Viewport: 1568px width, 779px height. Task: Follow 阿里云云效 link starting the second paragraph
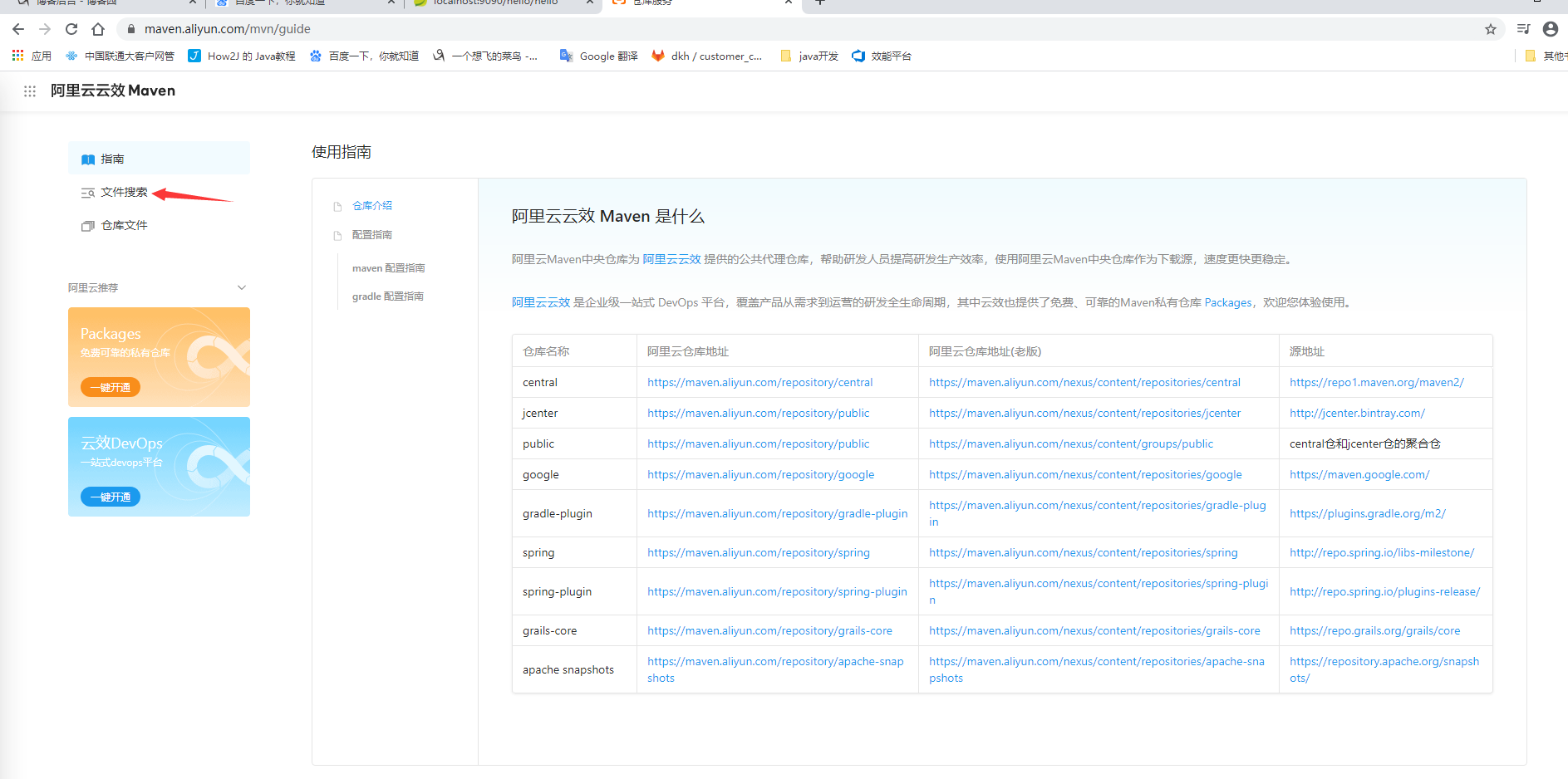(x=541, y=302)
